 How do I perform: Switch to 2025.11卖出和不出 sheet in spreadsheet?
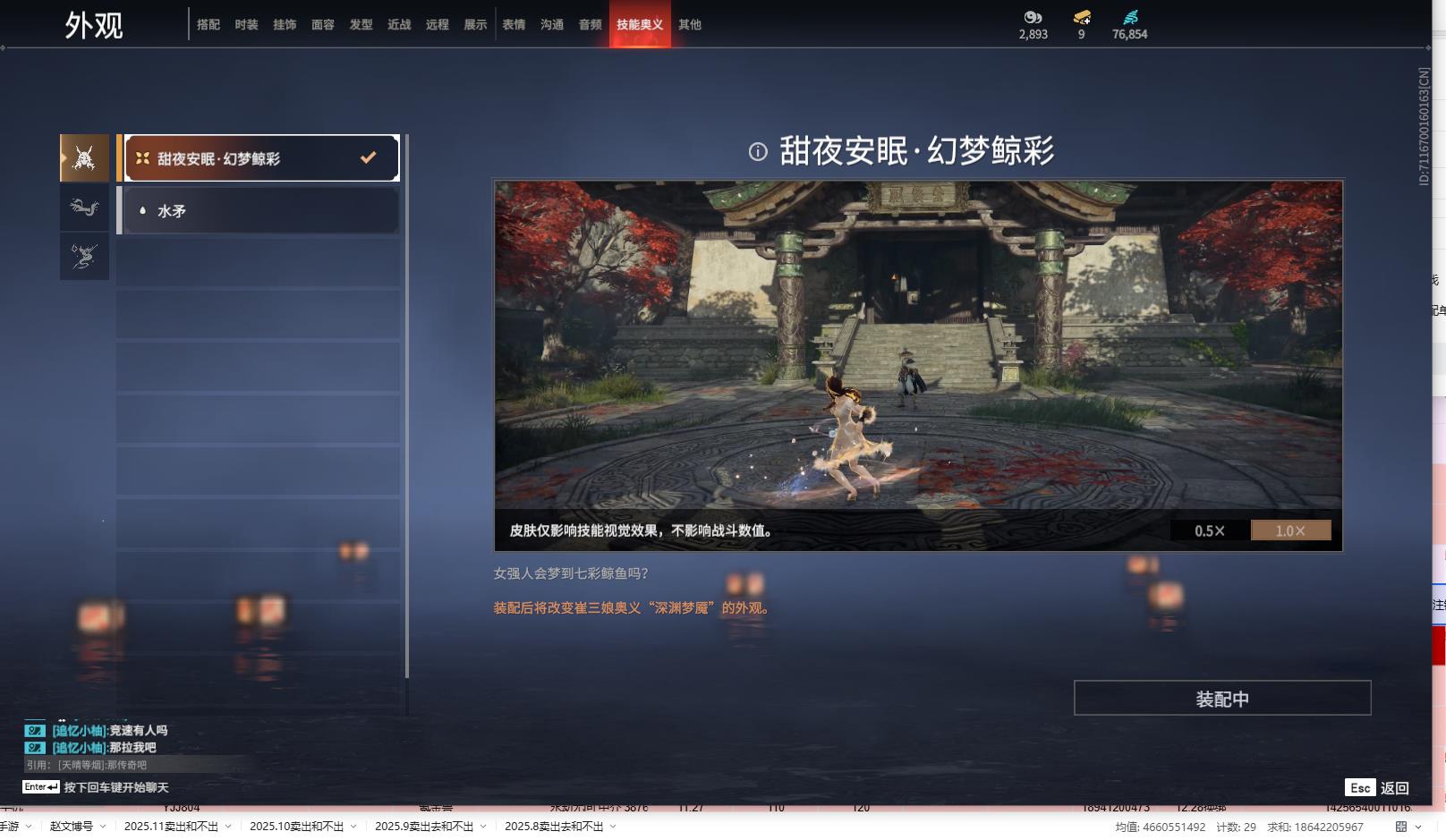[x=171, y=827]
